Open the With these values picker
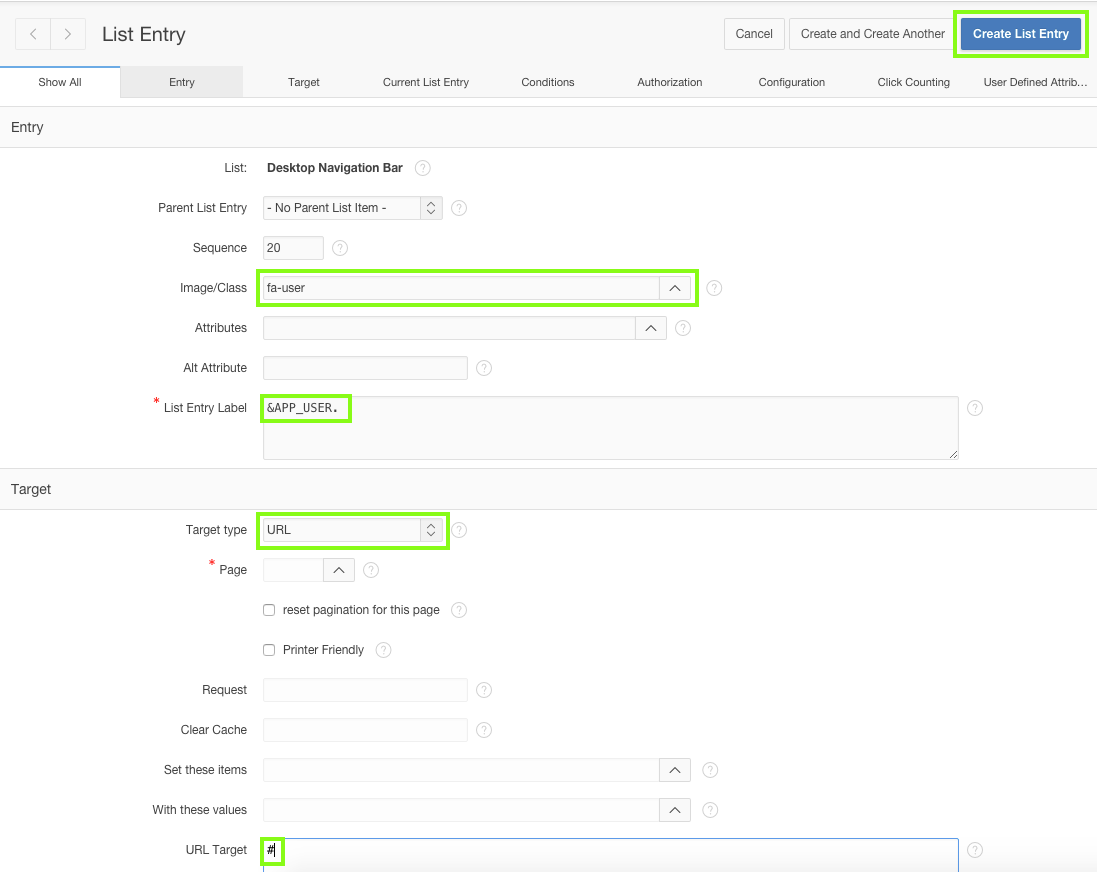Viewport: 1097px width, 872px height. (x=674, y=809)
